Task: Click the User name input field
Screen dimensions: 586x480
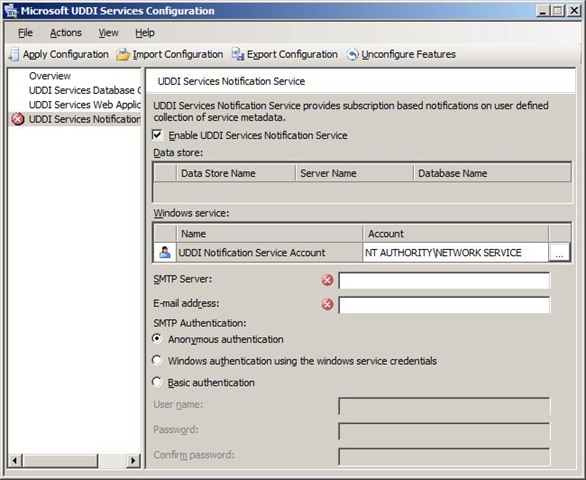Action: tap(444, 406)
